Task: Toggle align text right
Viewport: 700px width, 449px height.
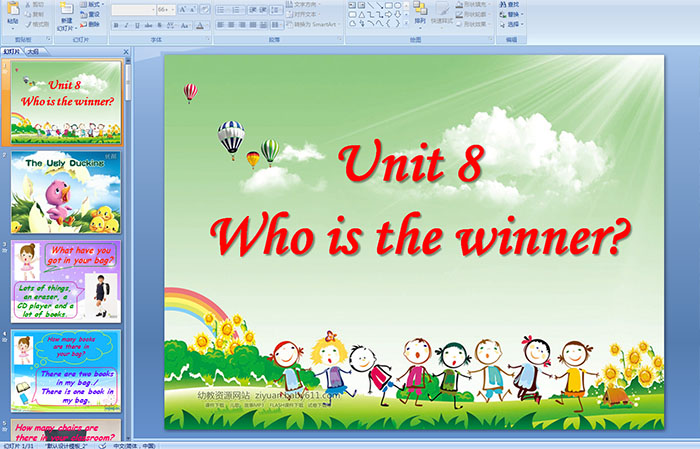Action: coord(242,25)
